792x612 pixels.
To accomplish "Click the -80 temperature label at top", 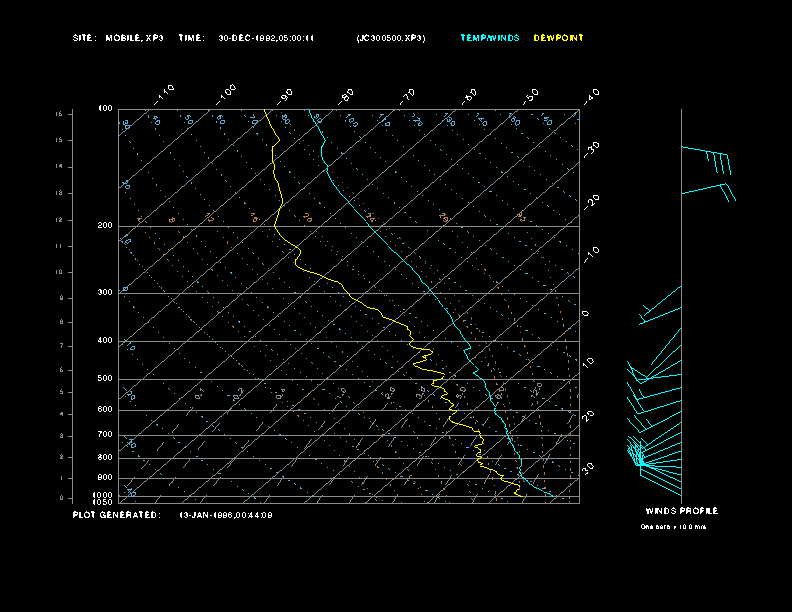I will click(x=346, y=96).
